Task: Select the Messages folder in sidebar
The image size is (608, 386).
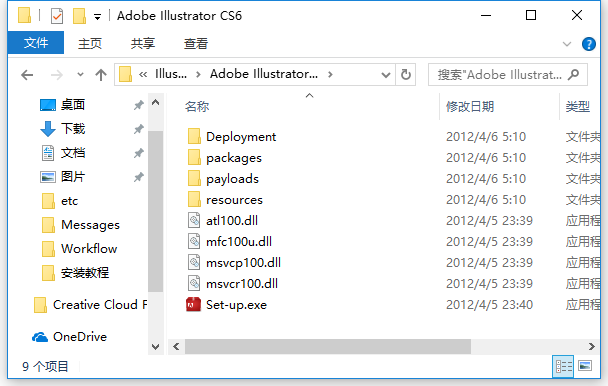Action: (81, 225)
